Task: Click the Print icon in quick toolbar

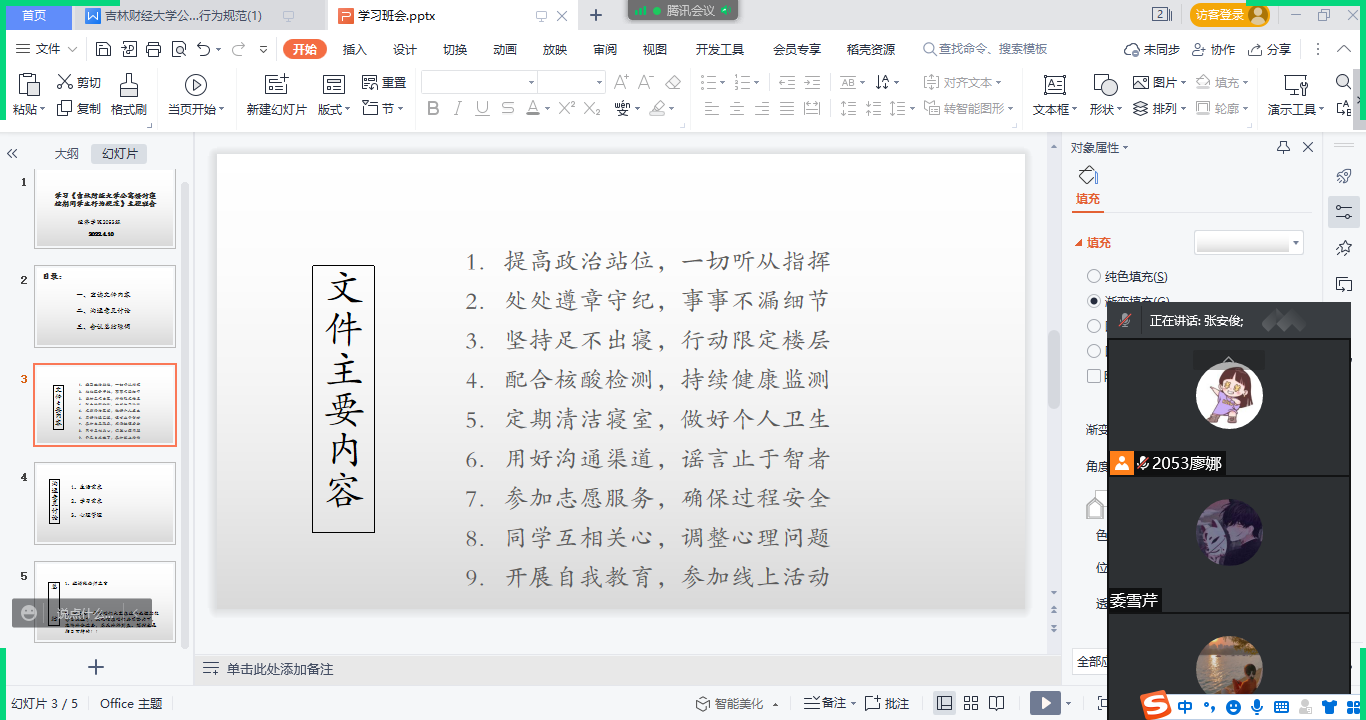Action: click(x=154, y=49)
